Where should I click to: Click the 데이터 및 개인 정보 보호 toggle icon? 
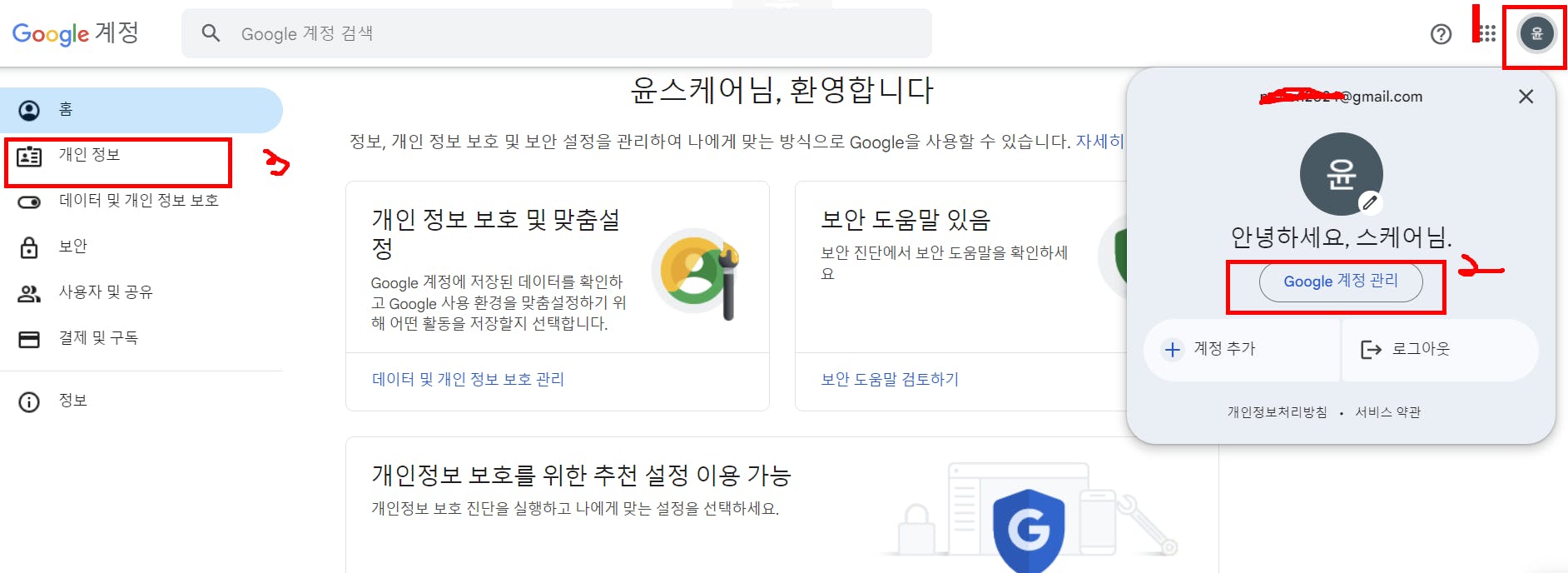[29, 202]
